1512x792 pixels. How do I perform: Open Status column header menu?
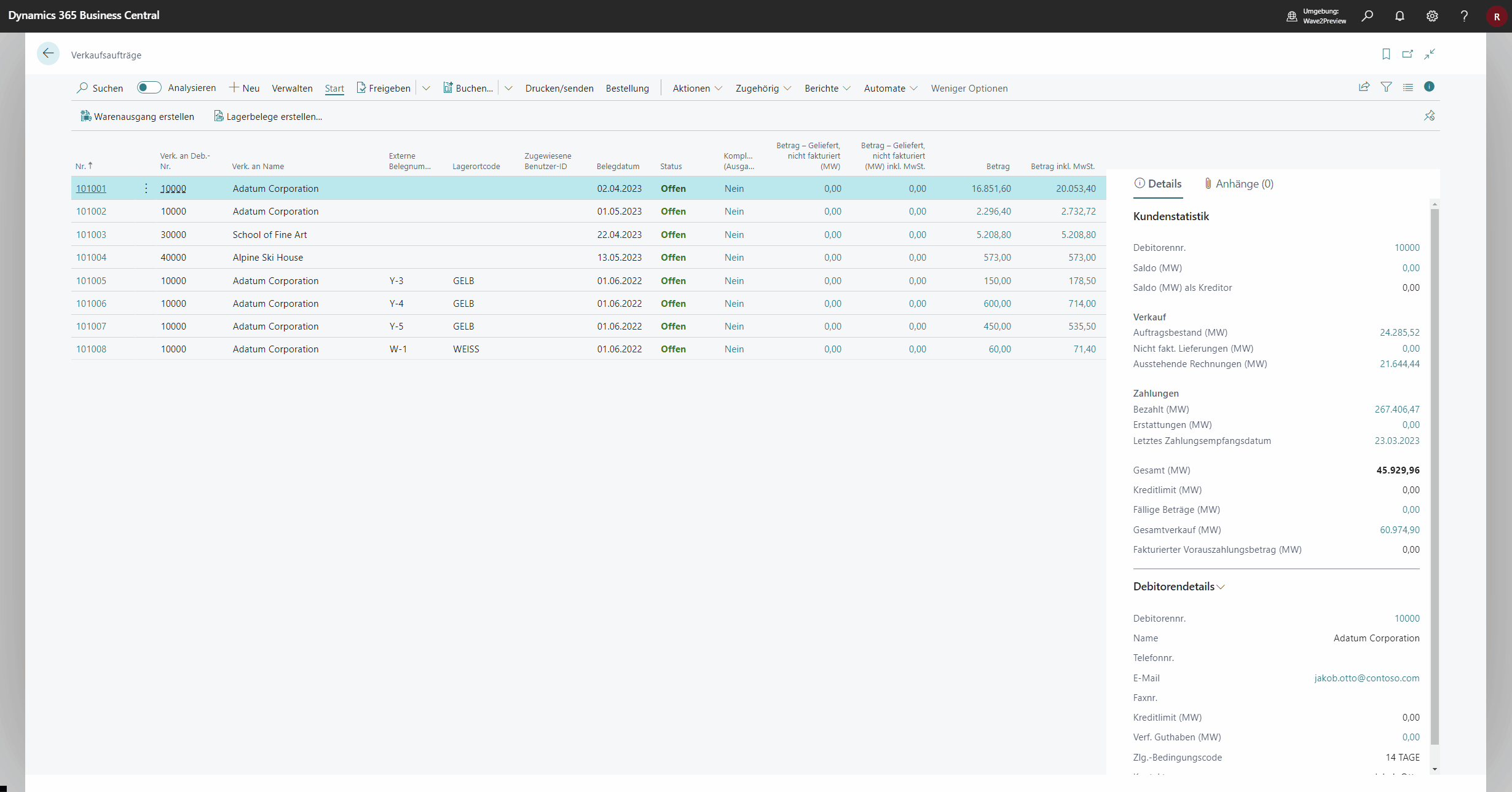[x=671, y=166]
